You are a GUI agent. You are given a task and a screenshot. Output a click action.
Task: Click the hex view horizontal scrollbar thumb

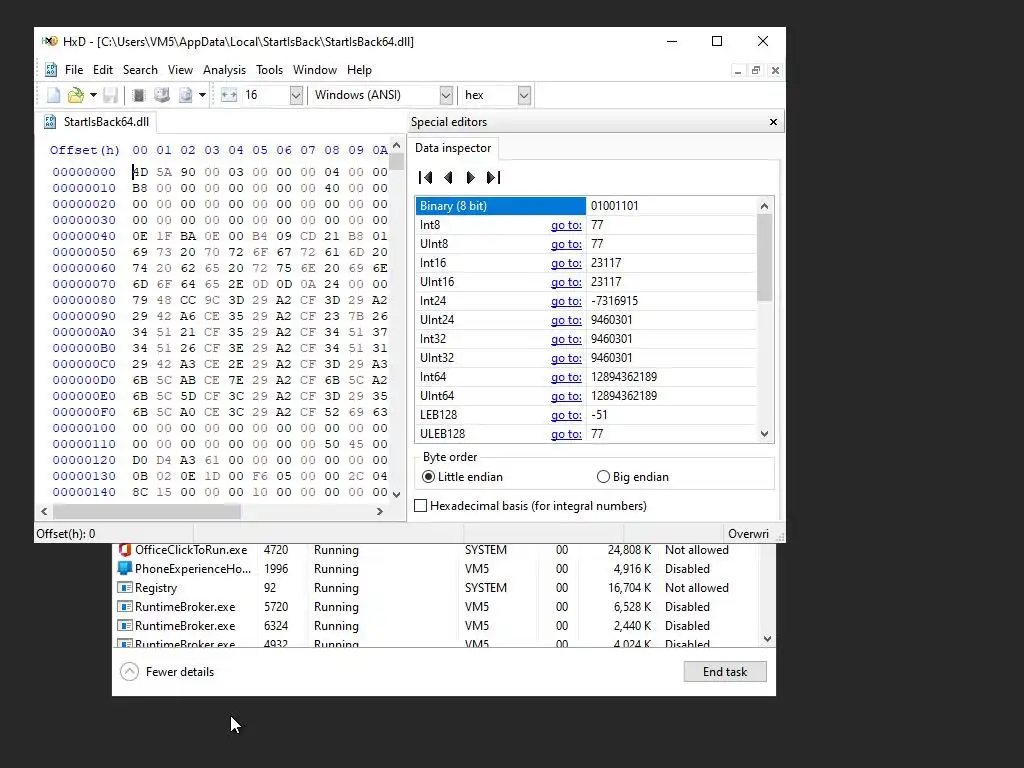tap(147, 511)
